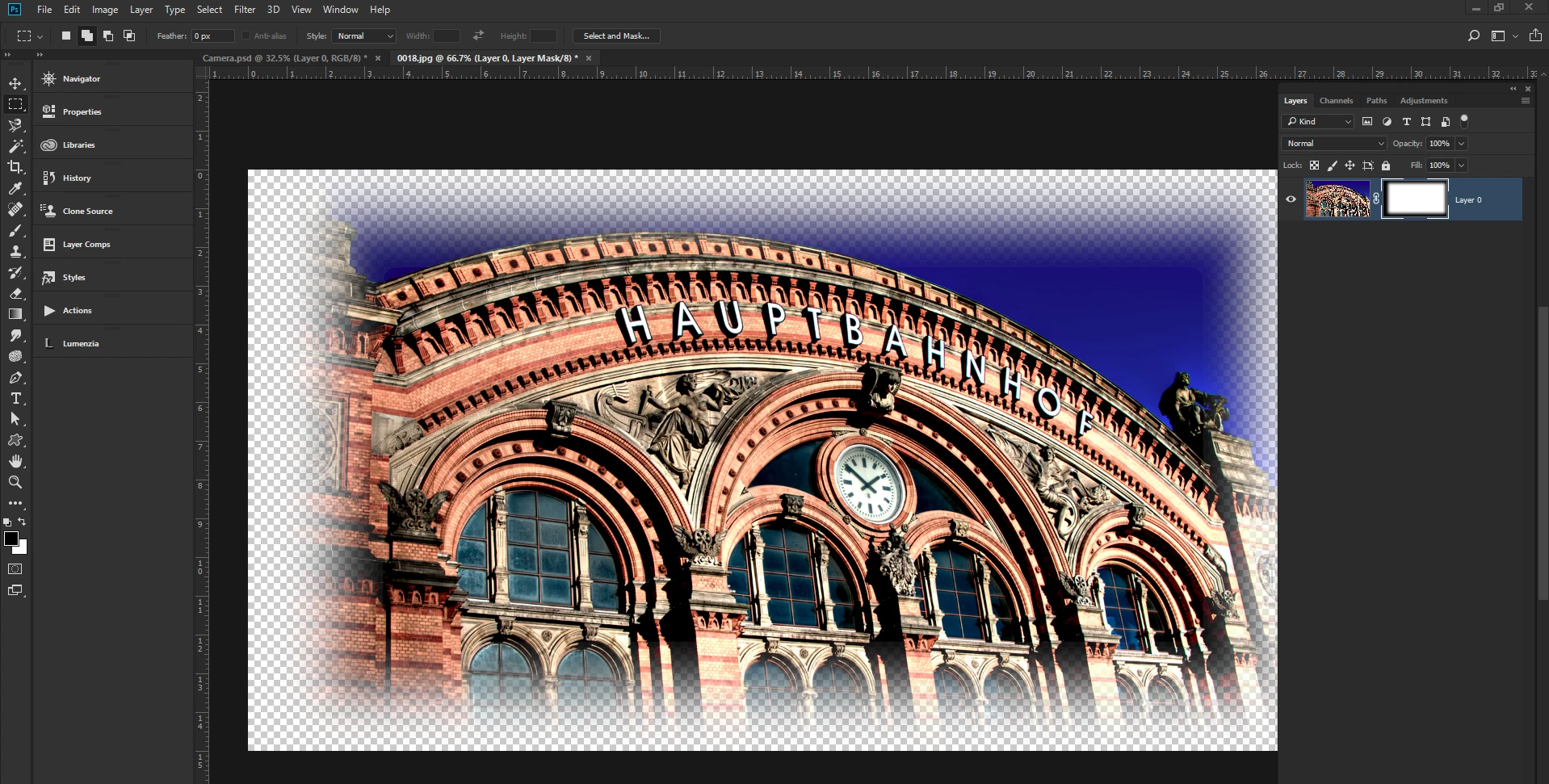Turn layer filtering on or off
This screenshot has height=784, width=1549.
click(1464, 121)
